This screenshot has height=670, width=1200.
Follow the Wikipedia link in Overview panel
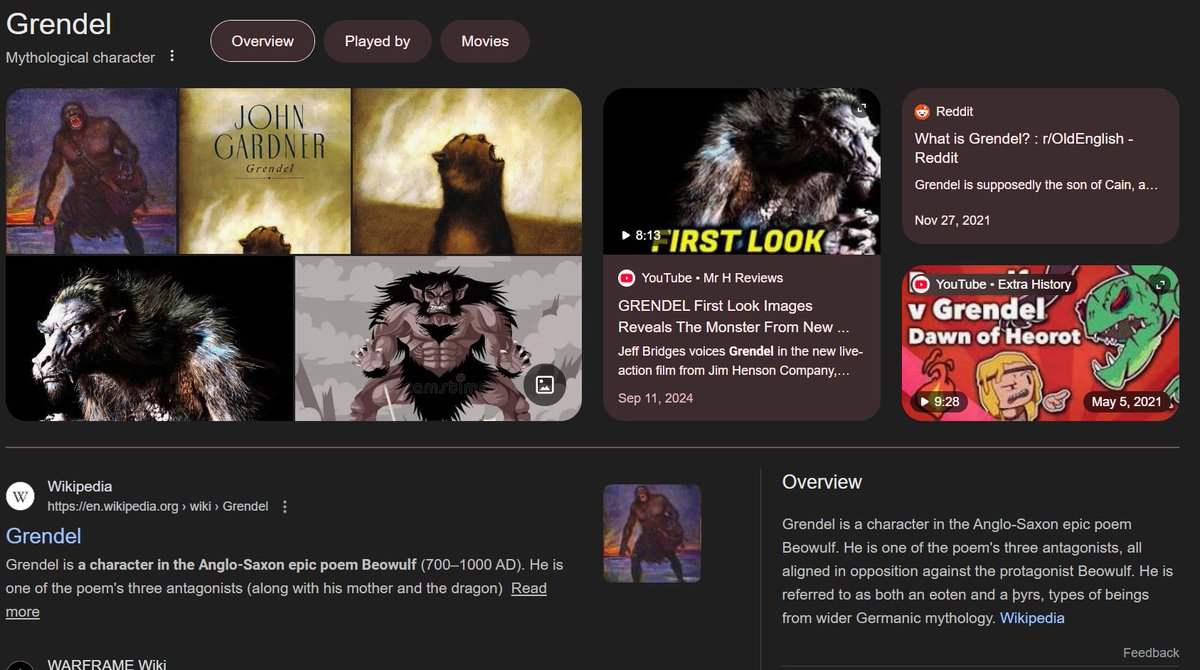click(x=1032, y=618)
